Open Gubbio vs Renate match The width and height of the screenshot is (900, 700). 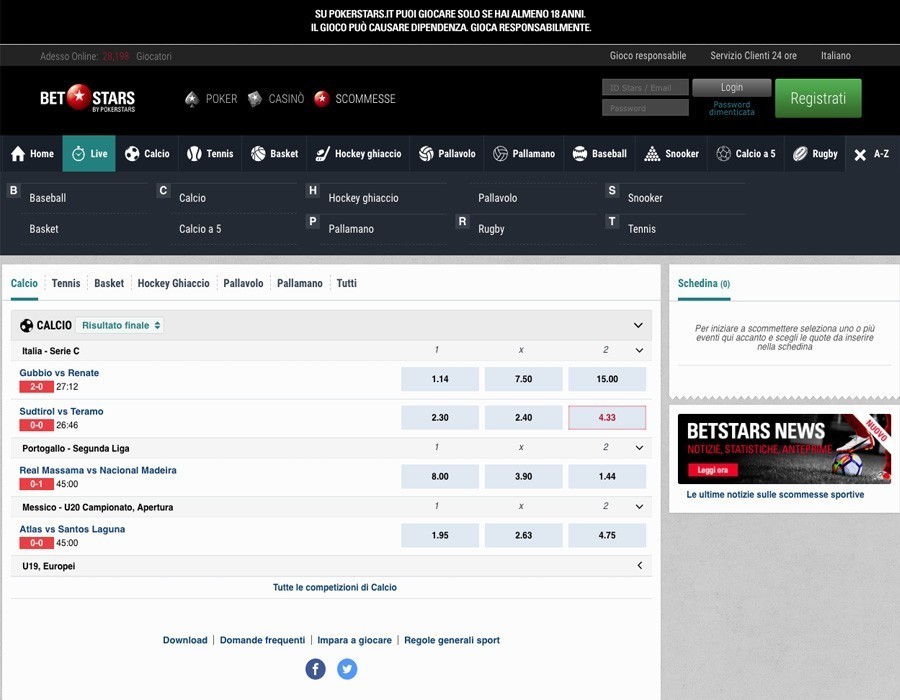[59, 373]
